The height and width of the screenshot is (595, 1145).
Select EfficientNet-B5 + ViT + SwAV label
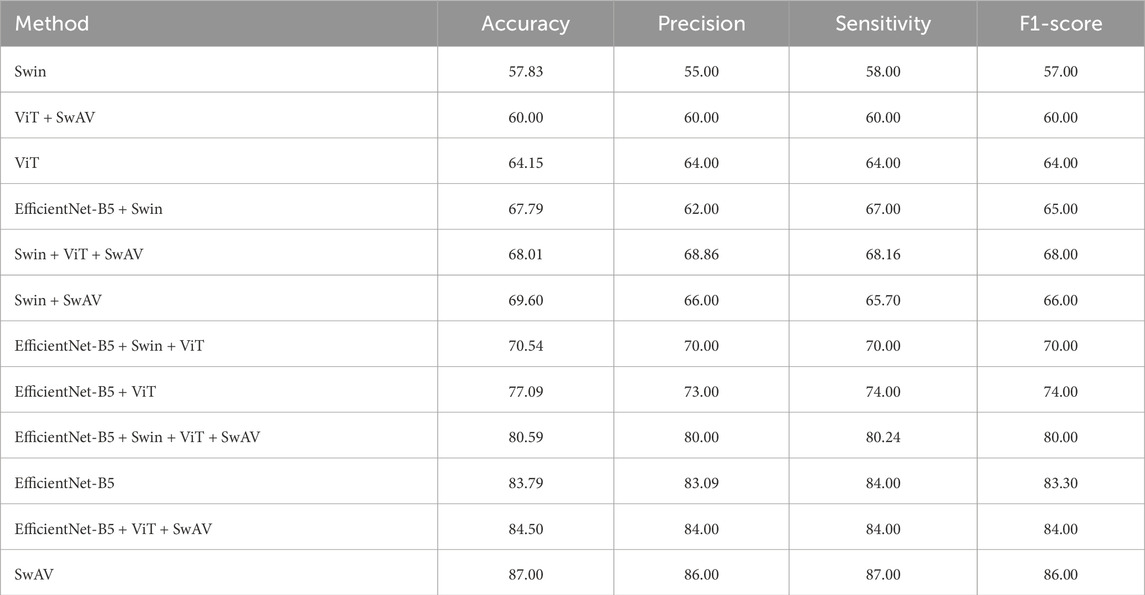[113, 529]
